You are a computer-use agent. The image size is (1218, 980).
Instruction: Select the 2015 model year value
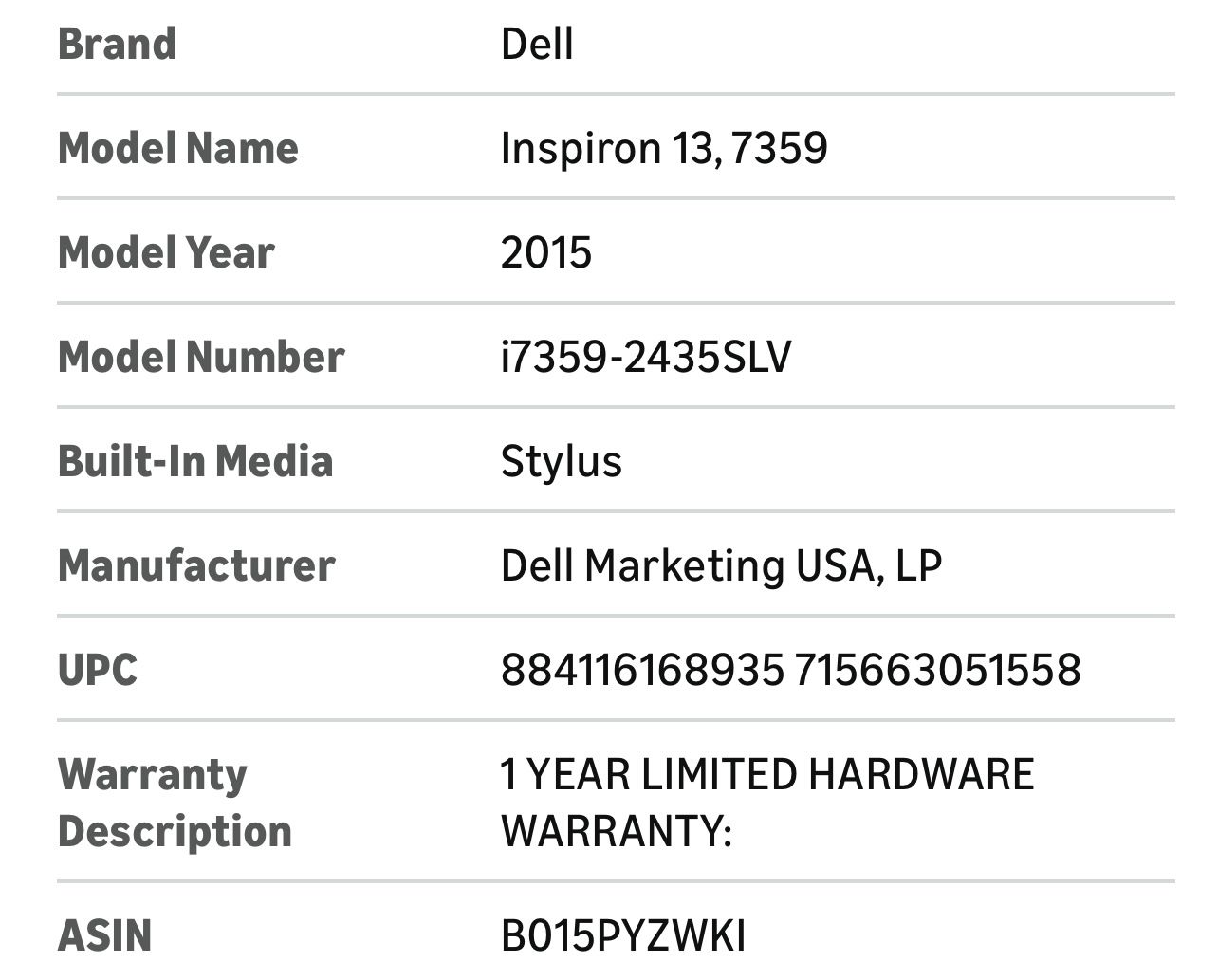tap(546, 252)
